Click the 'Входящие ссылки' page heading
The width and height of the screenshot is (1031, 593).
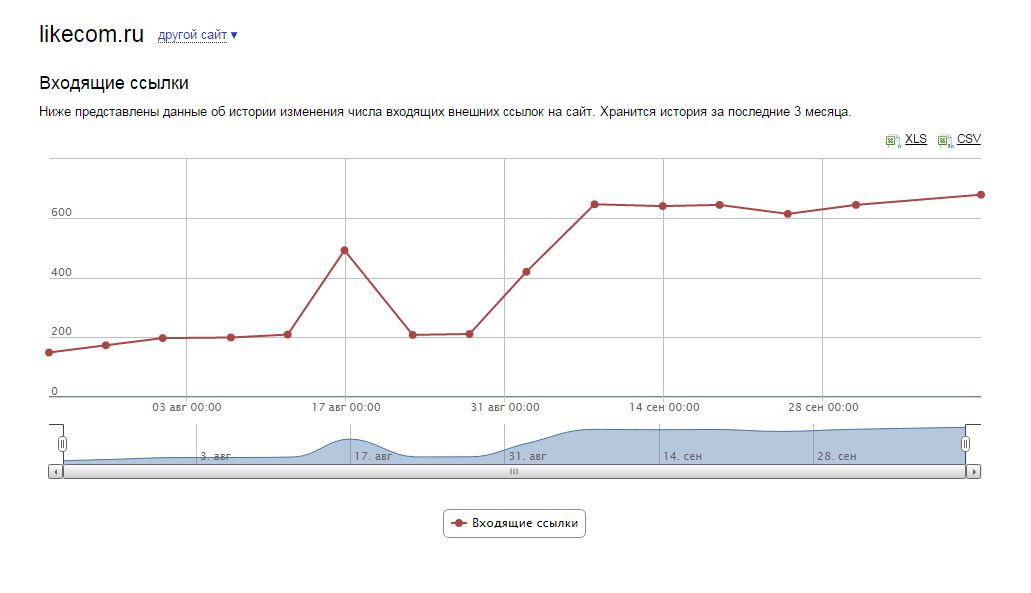coord(114,83)
